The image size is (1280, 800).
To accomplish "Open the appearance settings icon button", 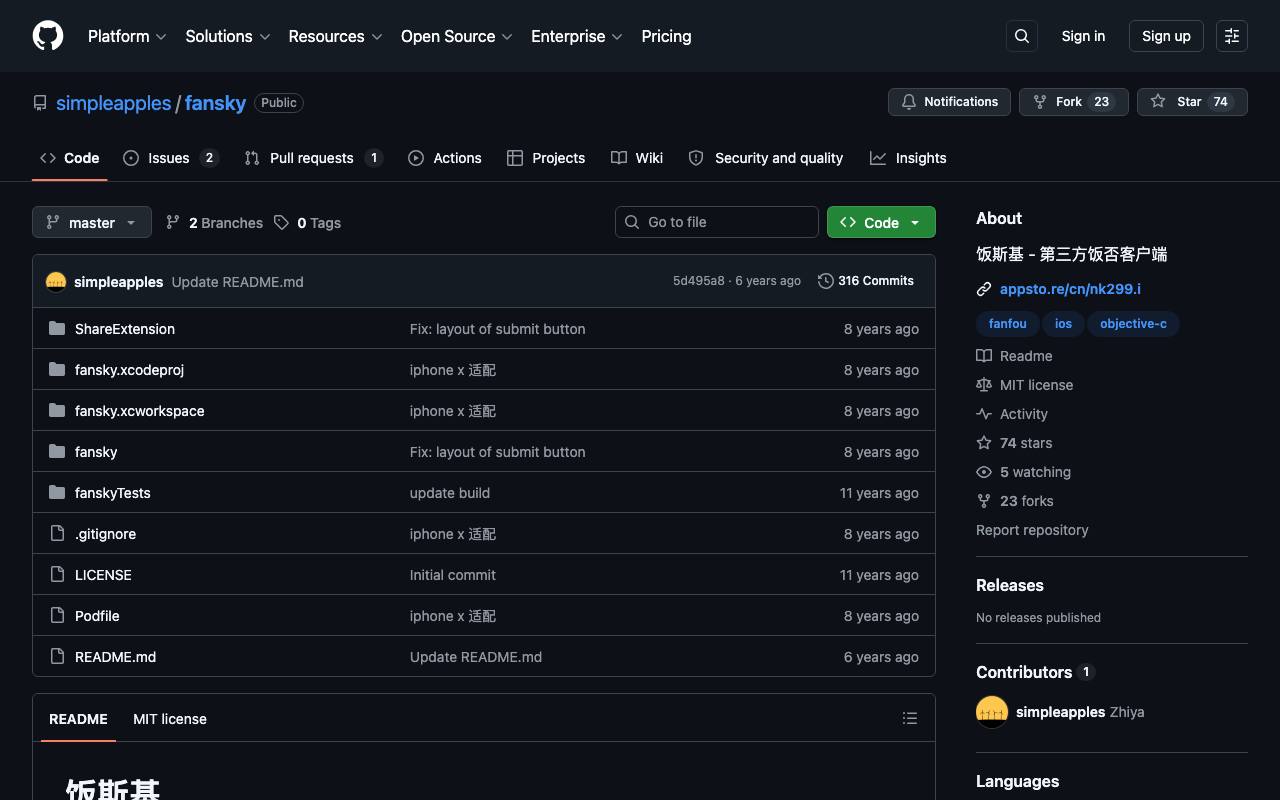I will (1232, 36).
